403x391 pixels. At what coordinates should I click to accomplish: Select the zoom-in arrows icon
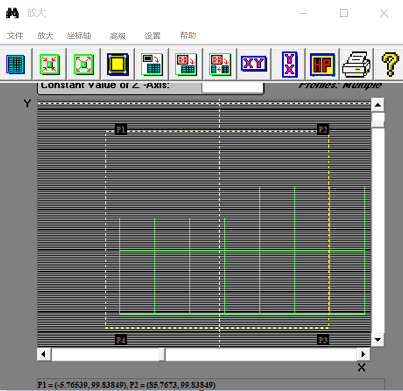[x=50, y=64]
